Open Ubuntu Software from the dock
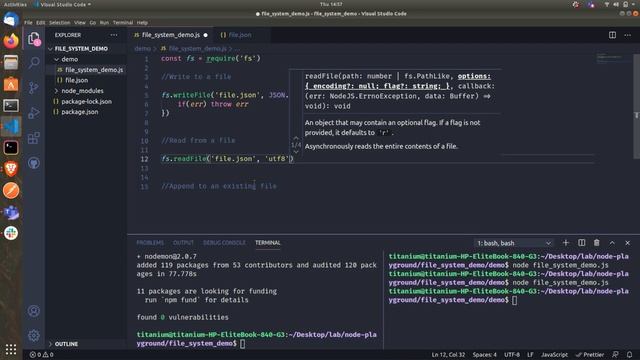Image resolution: width=640 pixels, height=360 pixels. pos(11,84)
